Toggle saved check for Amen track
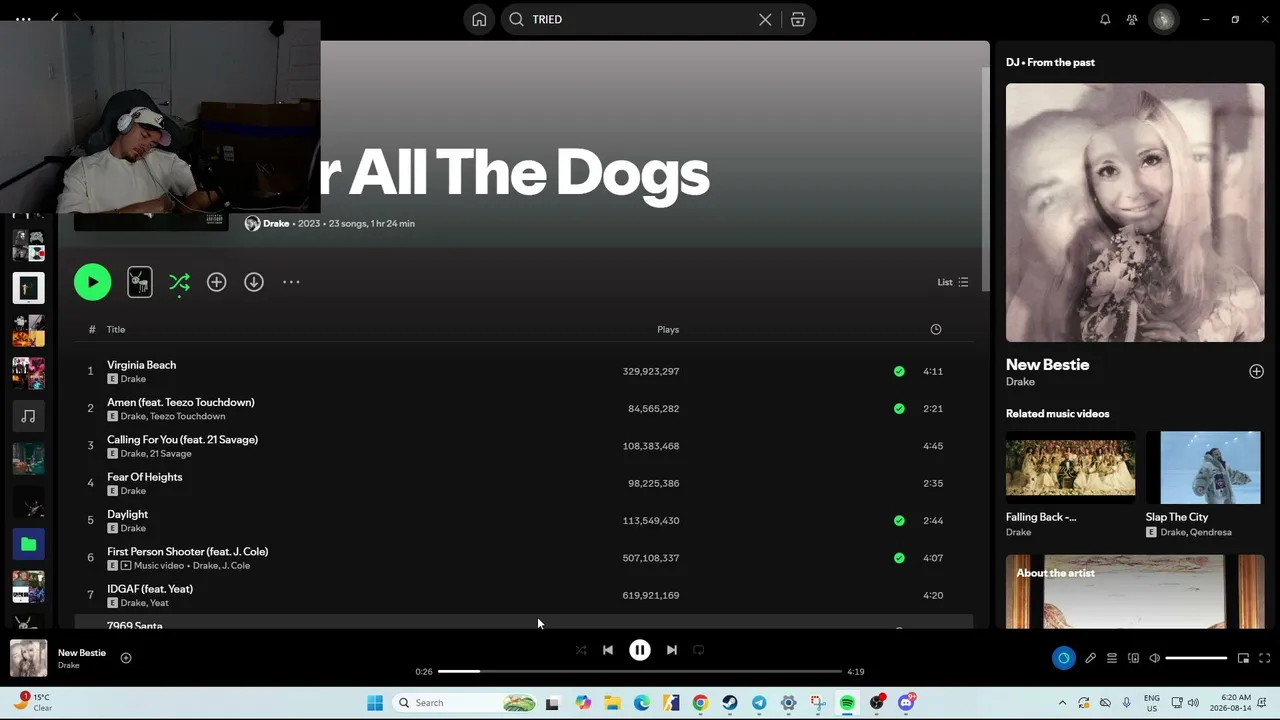 tap(899, 408)
